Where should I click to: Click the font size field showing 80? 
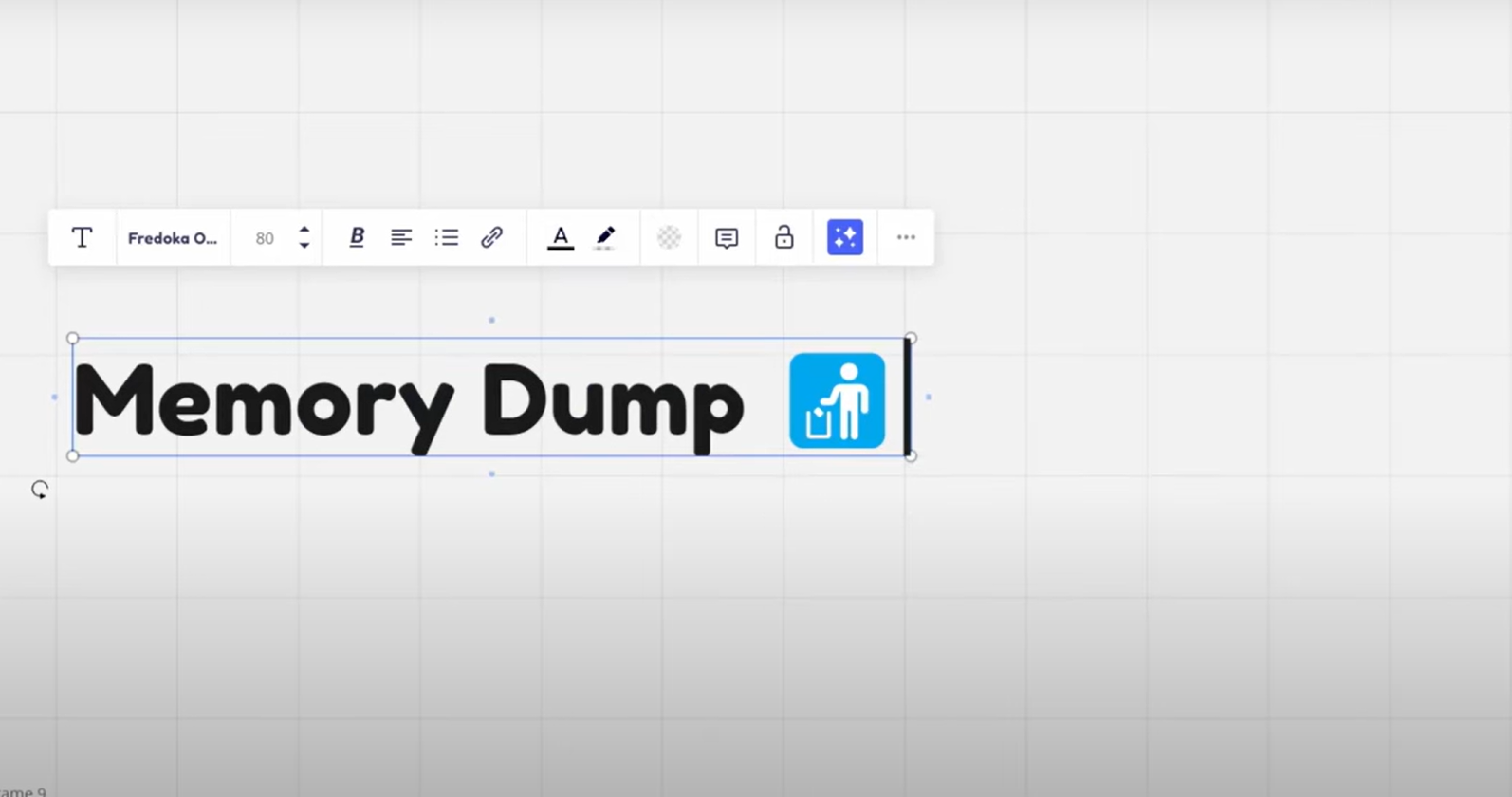[265, 238]
